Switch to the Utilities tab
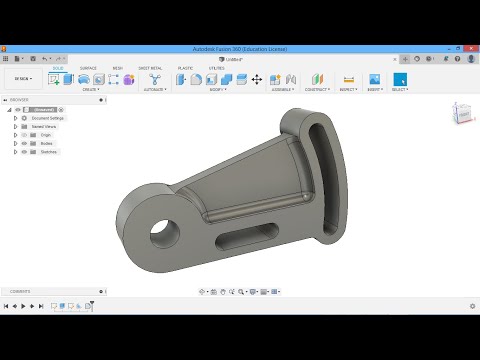The image size is (480, 360). (217, 68)
